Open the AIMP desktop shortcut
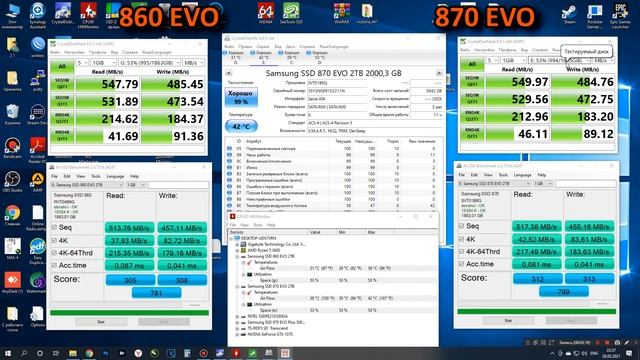 [38, 182]
